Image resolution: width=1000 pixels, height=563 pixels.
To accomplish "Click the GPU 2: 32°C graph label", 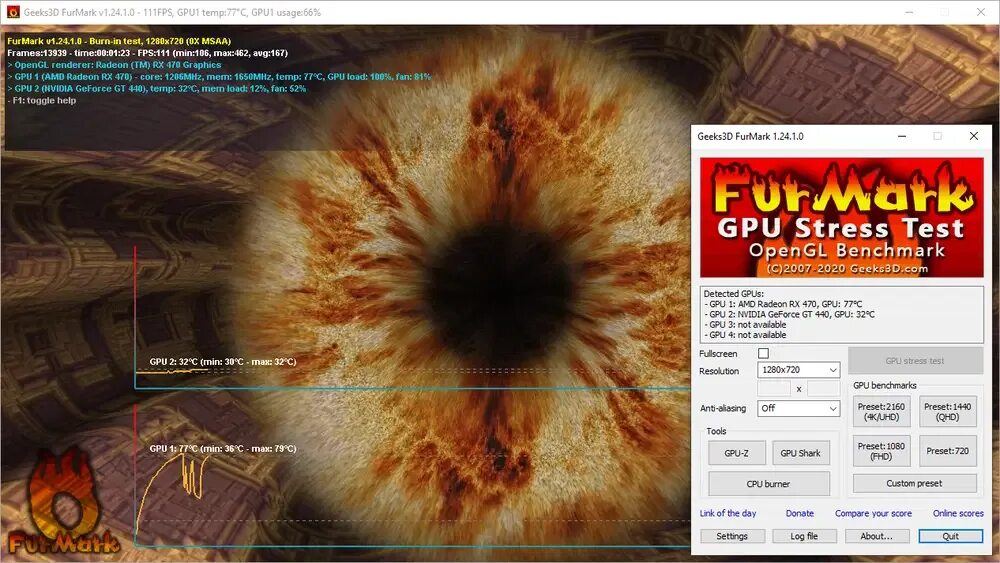I will [223, 362].
